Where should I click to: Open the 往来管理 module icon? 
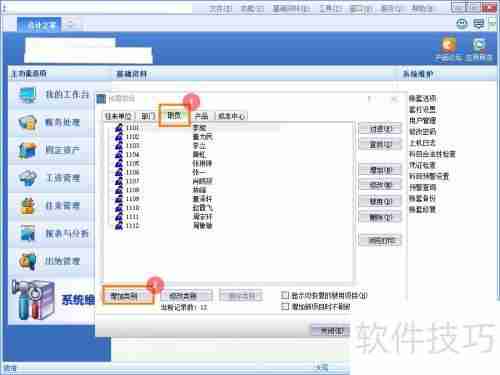[x=28, y=206]
